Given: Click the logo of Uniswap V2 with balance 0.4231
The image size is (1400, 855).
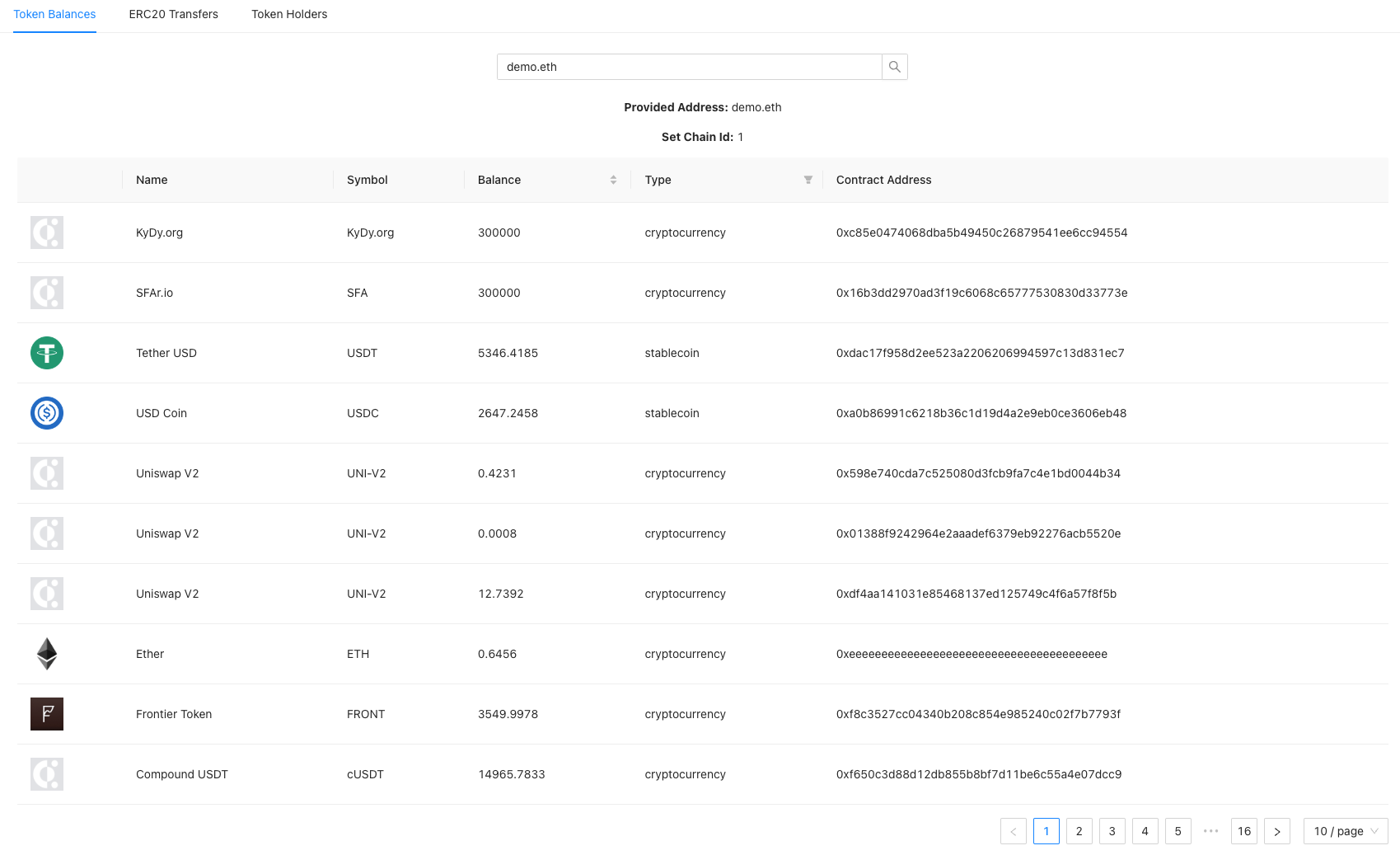Looking at the screenshot, I should [x=47, y=473].
